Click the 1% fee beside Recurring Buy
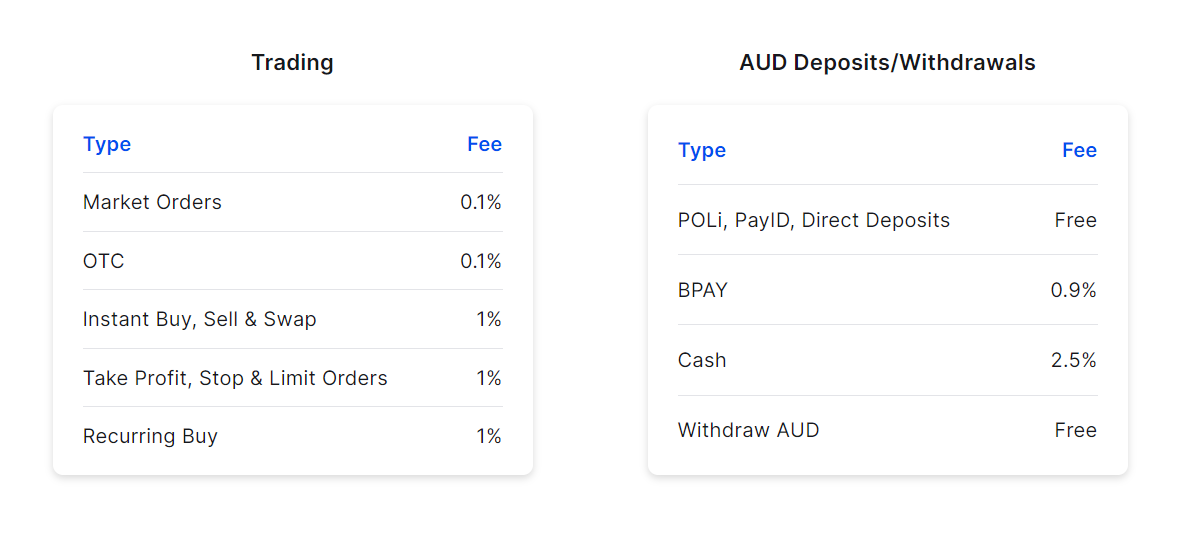 click(488, 436)
